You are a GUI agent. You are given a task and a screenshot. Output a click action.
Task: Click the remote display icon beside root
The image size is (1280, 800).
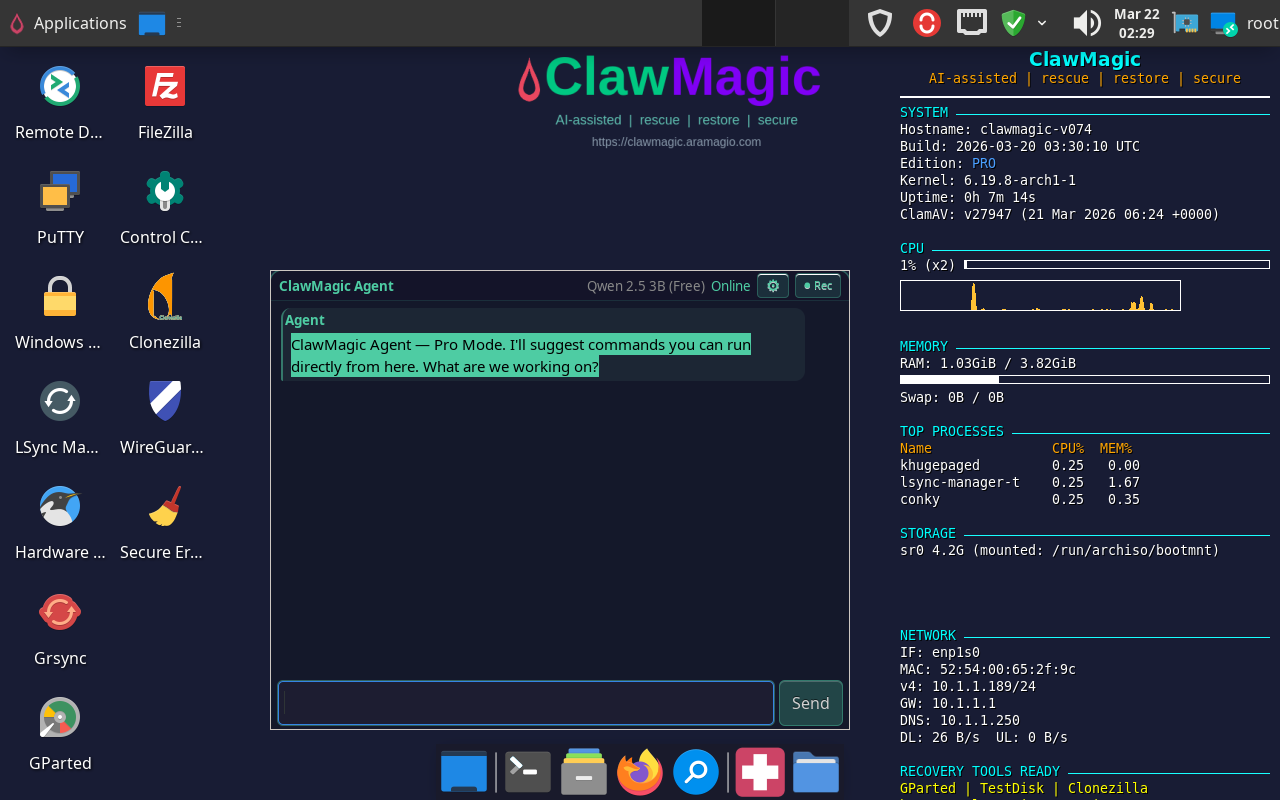click(1224, 23)
